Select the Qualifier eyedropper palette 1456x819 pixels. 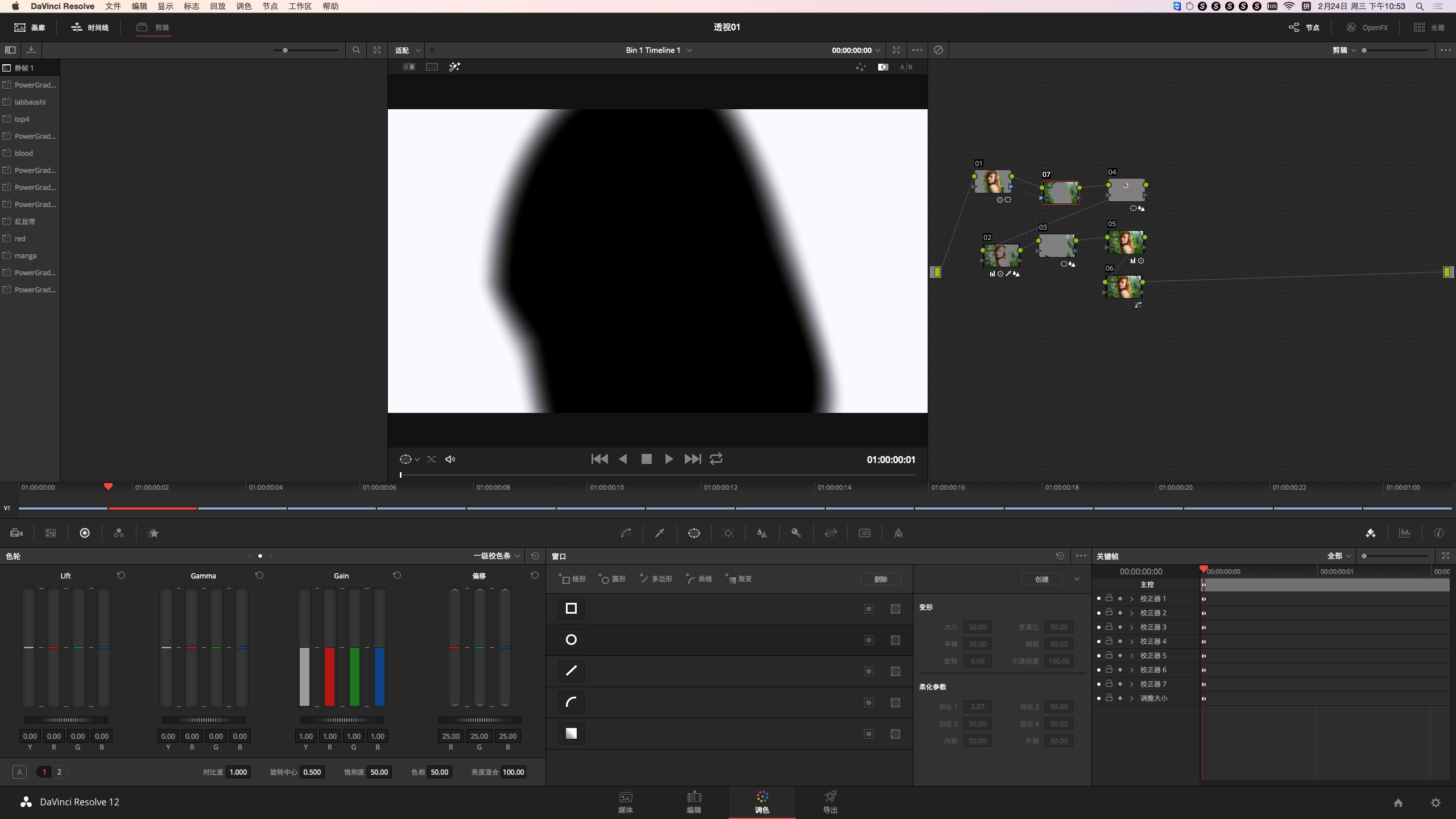tap(660, 533)
